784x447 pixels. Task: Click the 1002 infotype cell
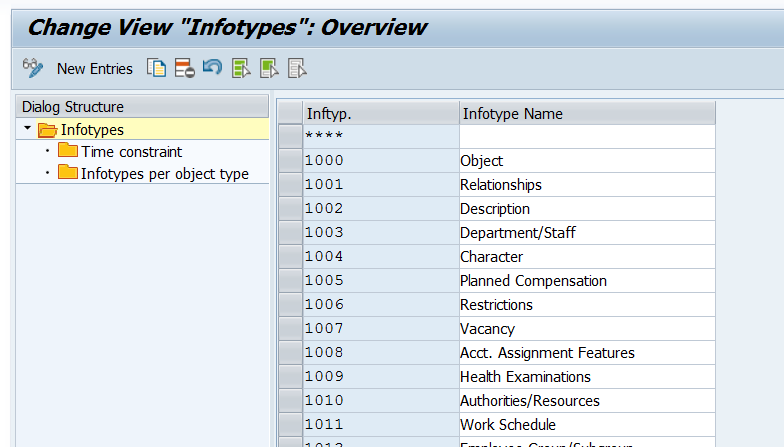click(382, 208)
